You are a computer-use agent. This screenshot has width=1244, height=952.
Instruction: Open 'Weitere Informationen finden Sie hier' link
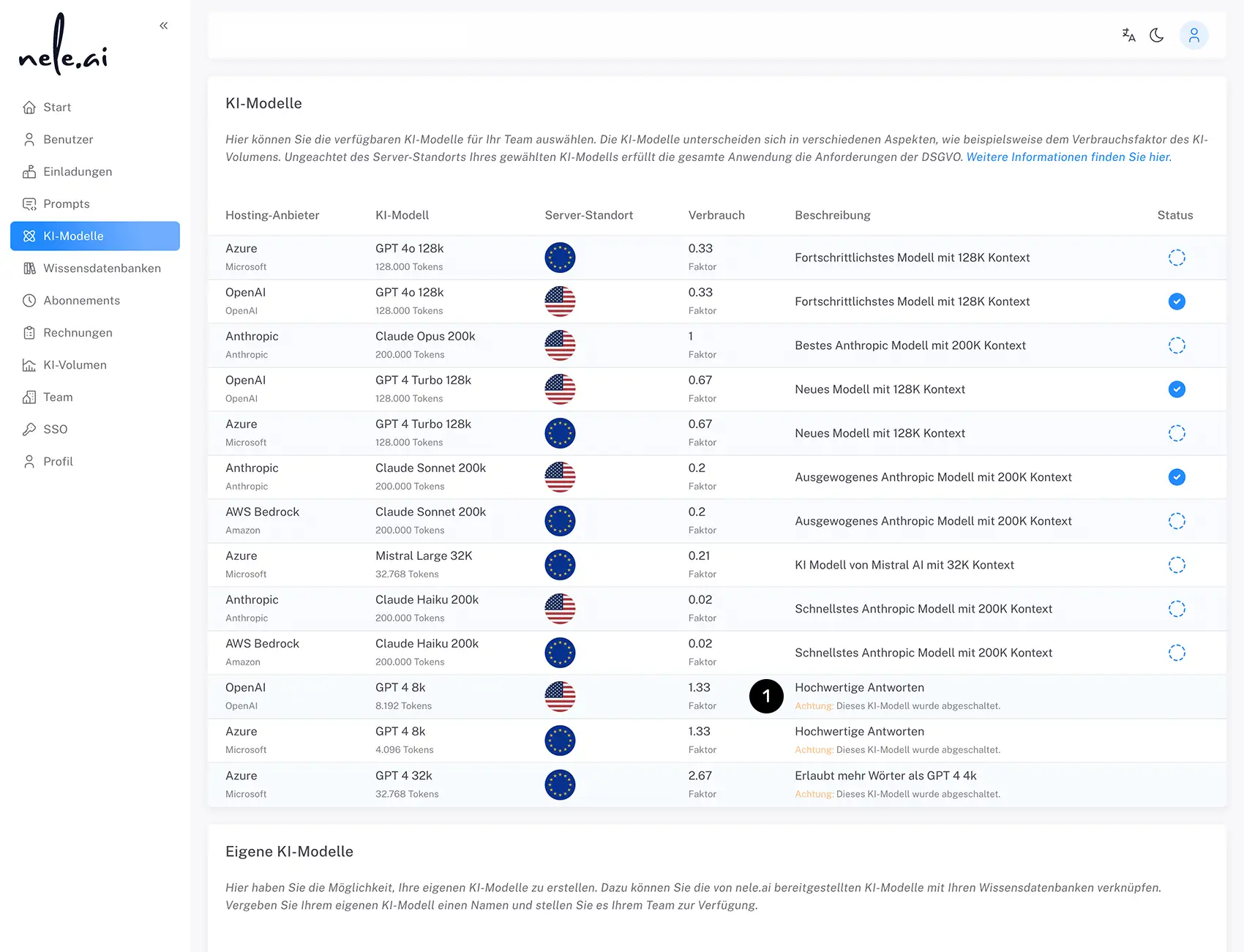coord(1068,157)
